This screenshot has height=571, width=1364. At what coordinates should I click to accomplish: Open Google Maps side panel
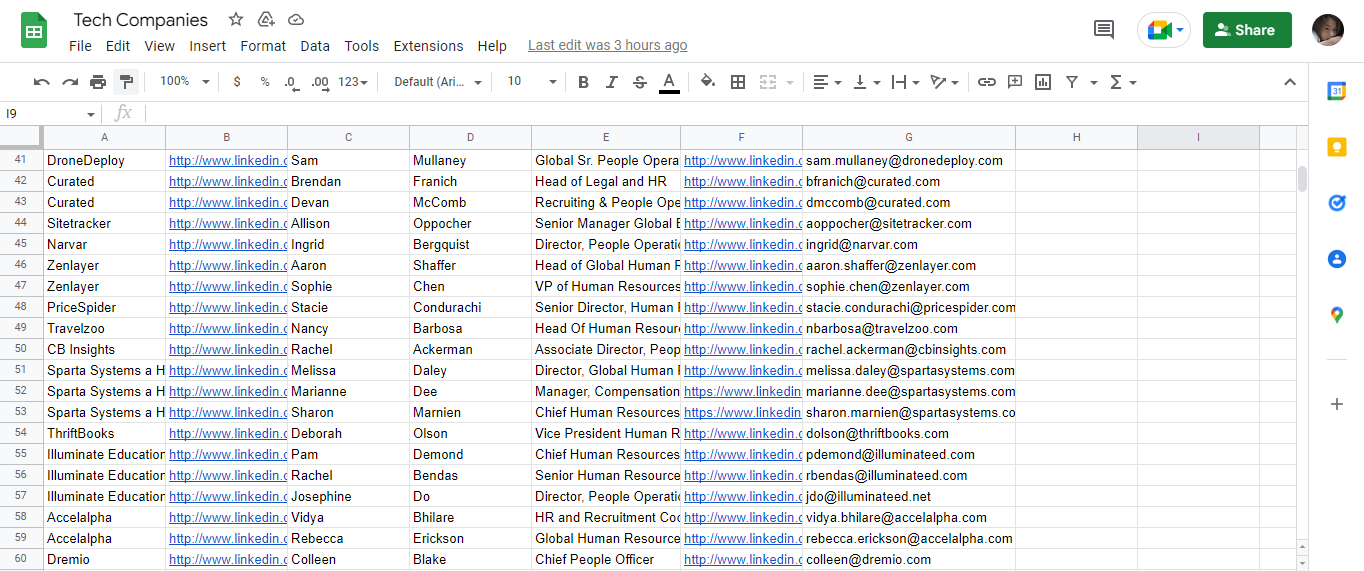1337,315
